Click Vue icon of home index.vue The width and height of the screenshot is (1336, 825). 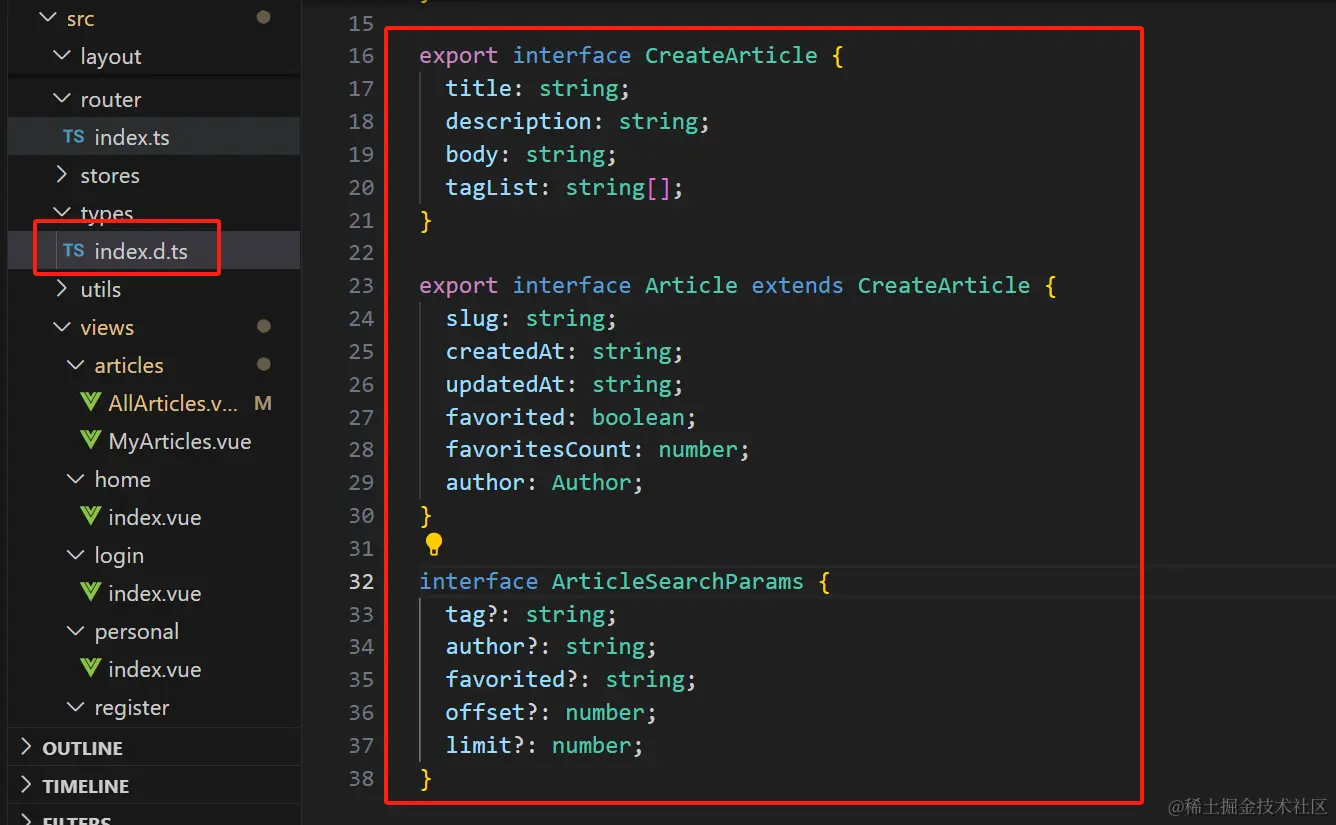[x=91, y=517]
